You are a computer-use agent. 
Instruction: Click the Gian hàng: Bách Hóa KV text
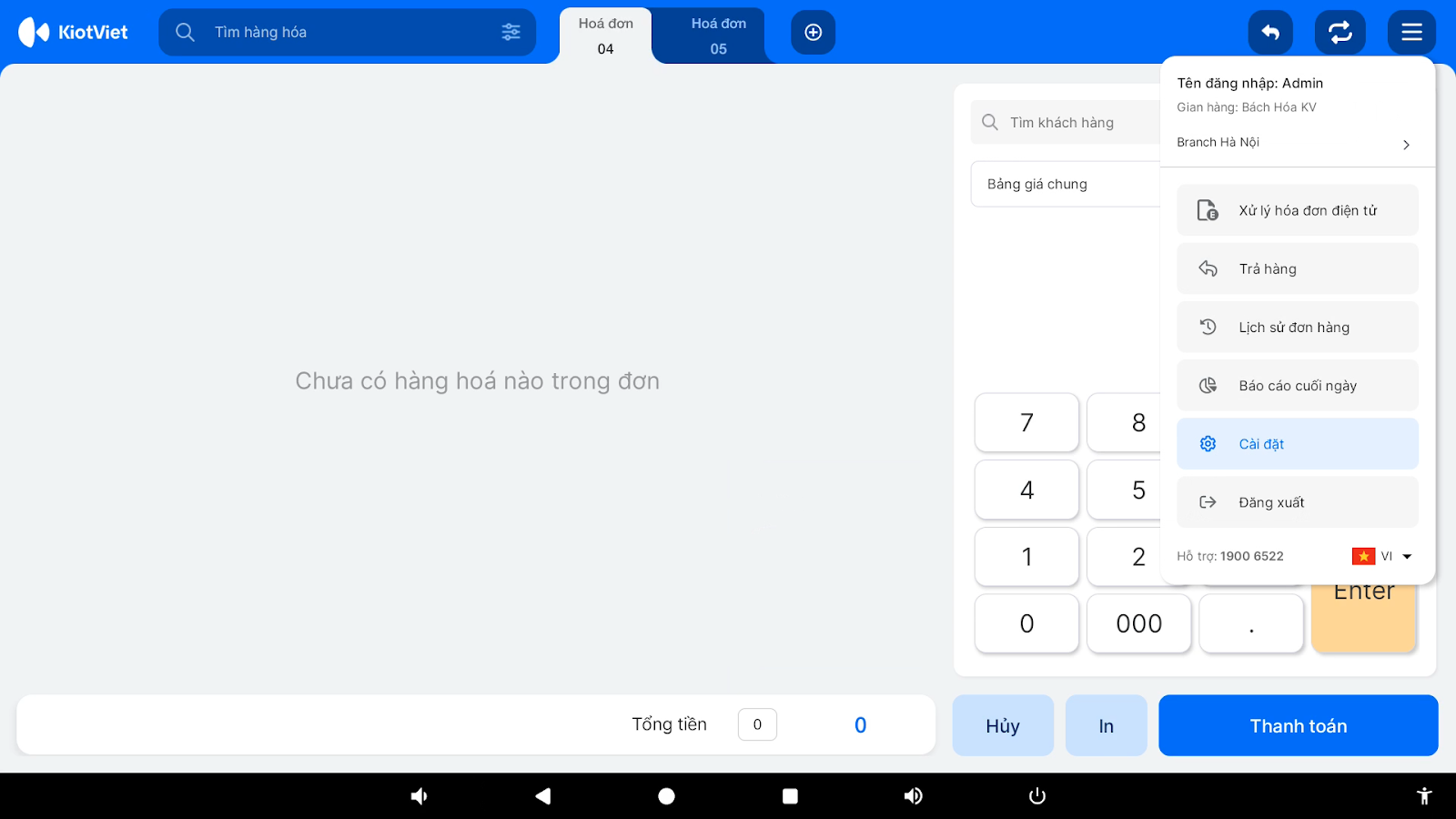[1246, 107]
